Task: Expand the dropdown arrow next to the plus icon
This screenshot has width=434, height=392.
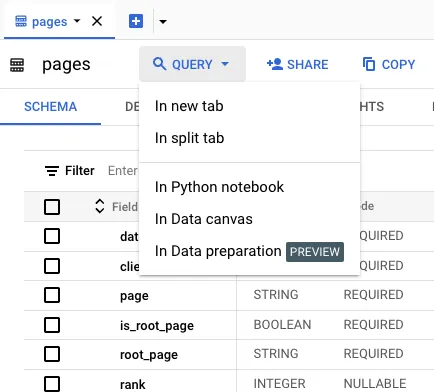Action: click(163, 22)
